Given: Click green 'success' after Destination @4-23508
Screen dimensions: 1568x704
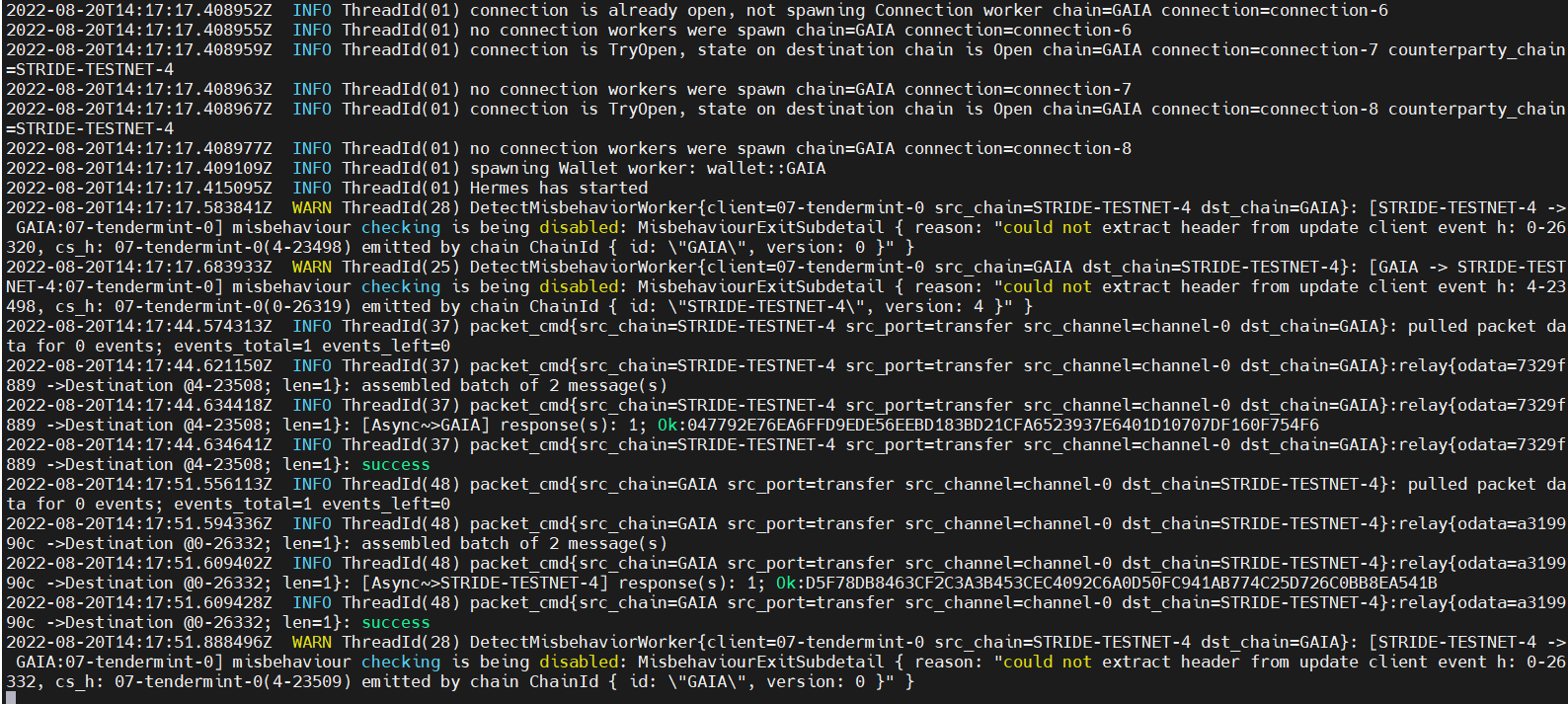Looking at the screenshot, I should [x=396, y=464].
